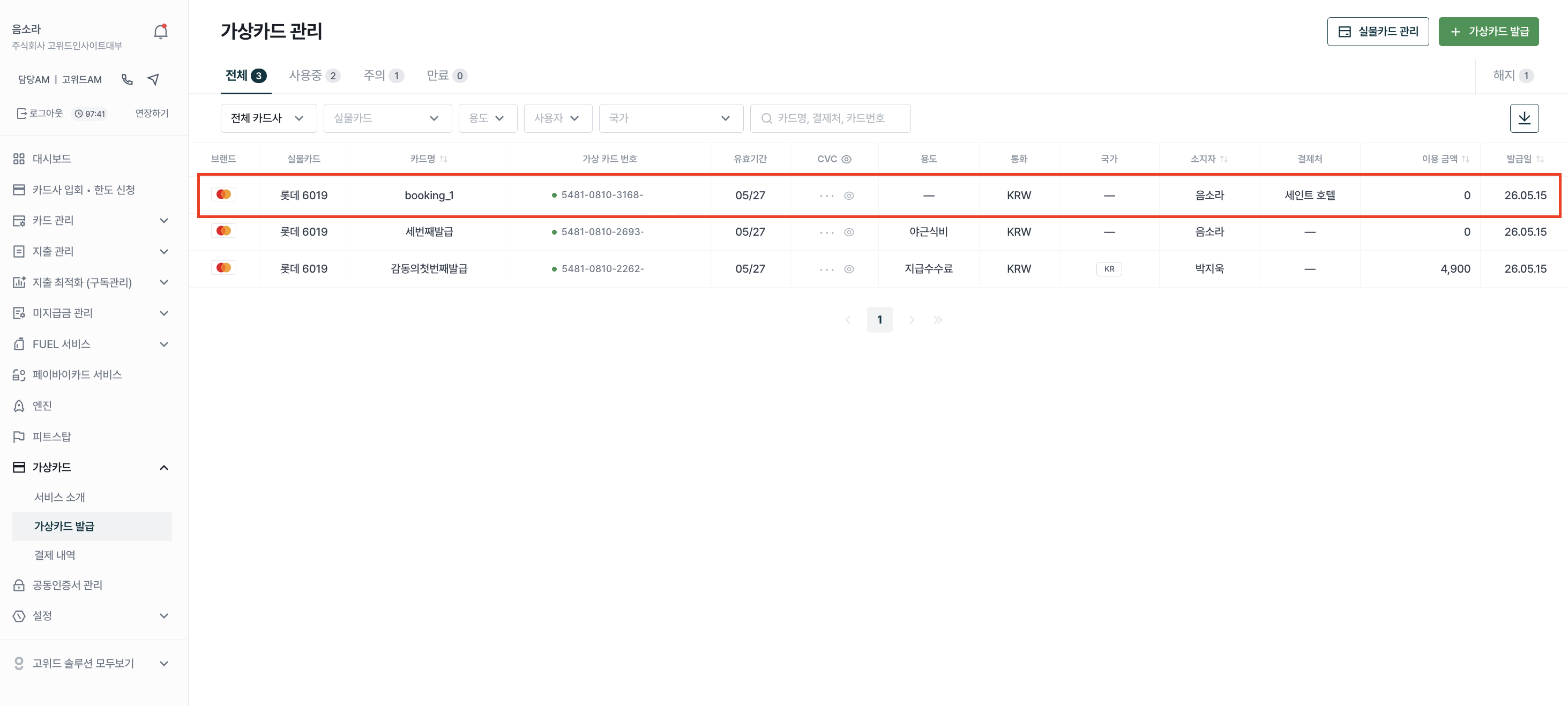Viewport: 1568px width, 706px height.
Task: Jump to last page double arrow
Action: [x=938, y=320]
